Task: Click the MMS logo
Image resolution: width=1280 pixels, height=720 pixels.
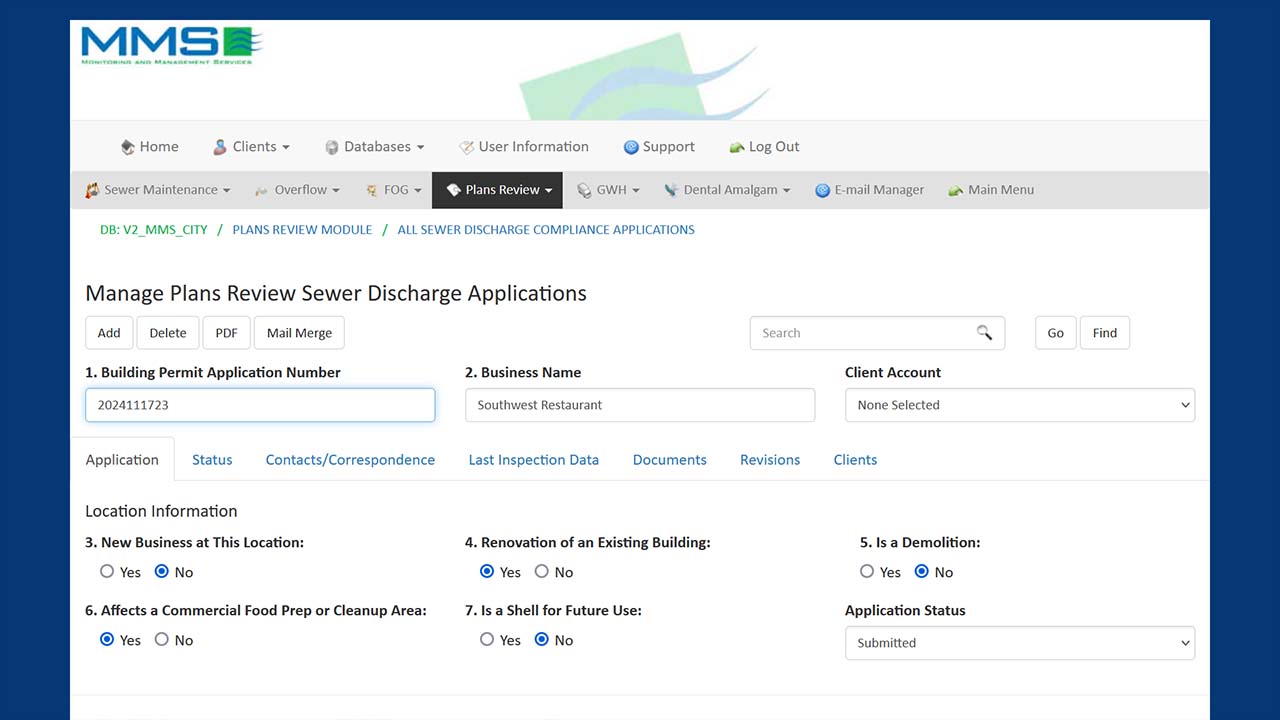Action: point(171,45)
